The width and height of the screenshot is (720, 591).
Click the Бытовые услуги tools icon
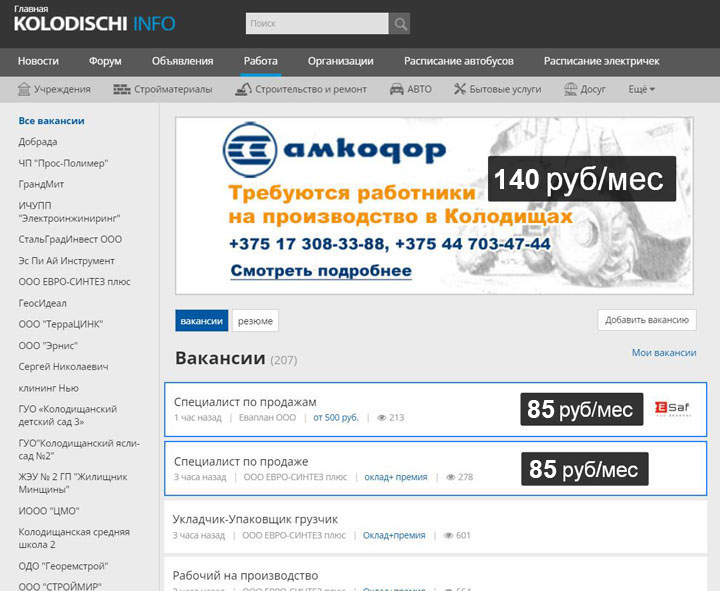coord(460,89)
